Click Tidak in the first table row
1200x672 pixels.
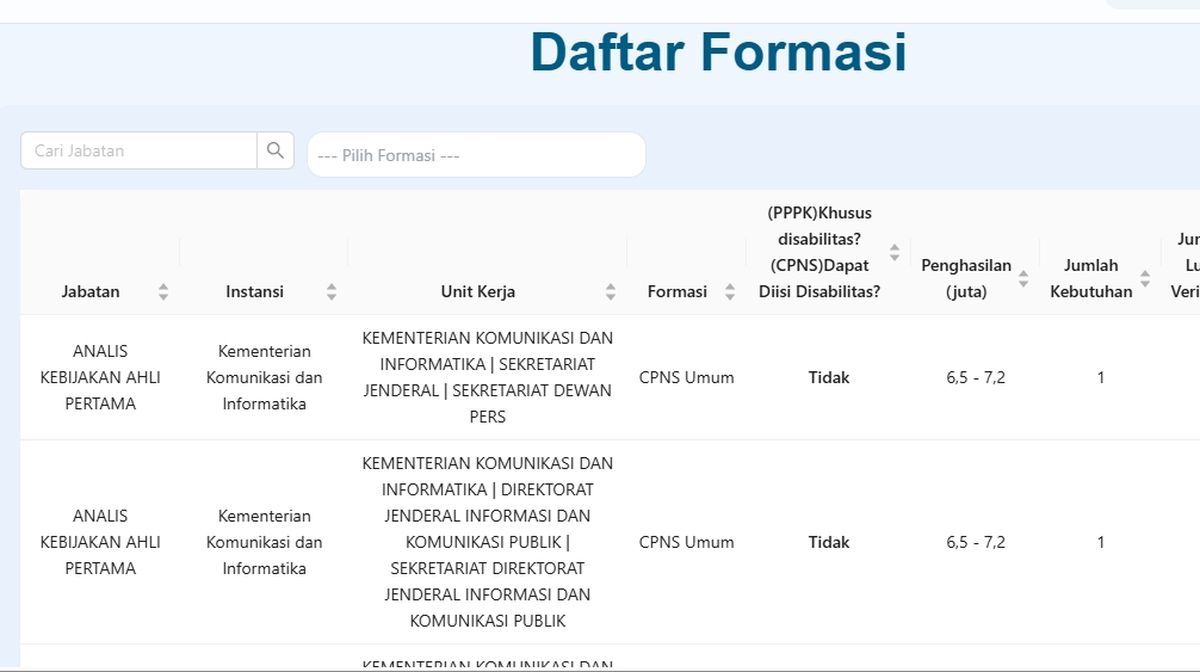(829, 378)
